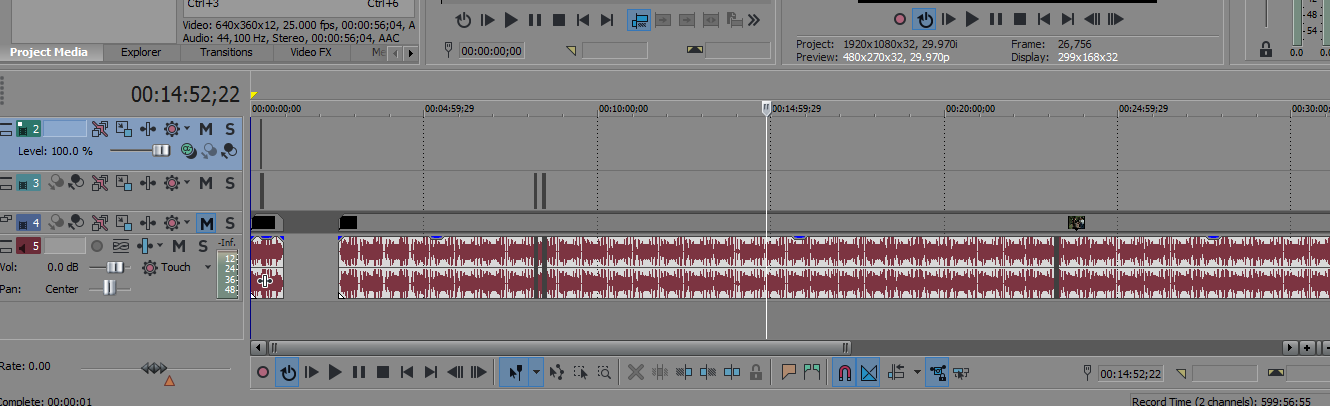This screenshot has width=1330, height=406.
Task: Click the rate scrub slider
Action: click(155, 368)
